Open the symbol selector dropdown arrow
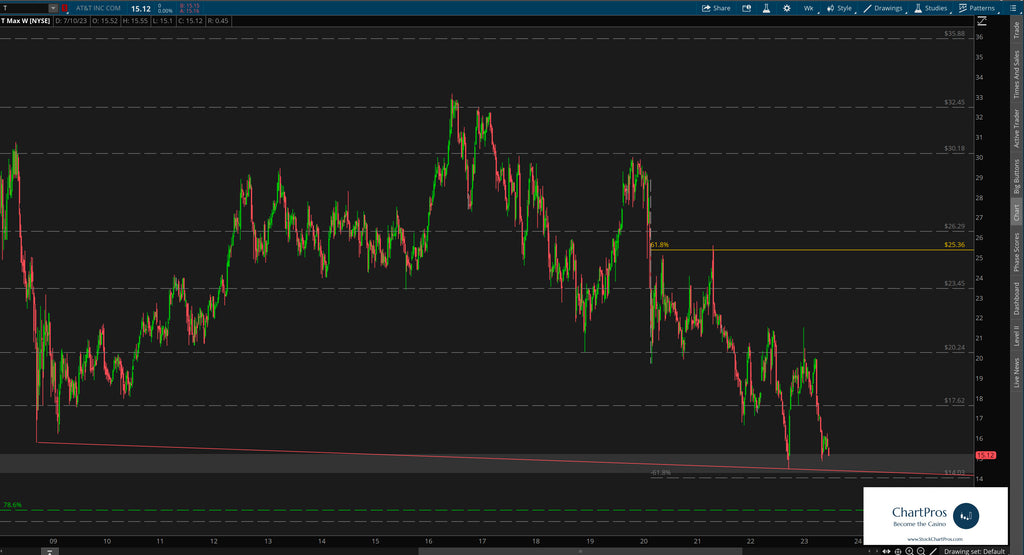 [x=52, y=8]
